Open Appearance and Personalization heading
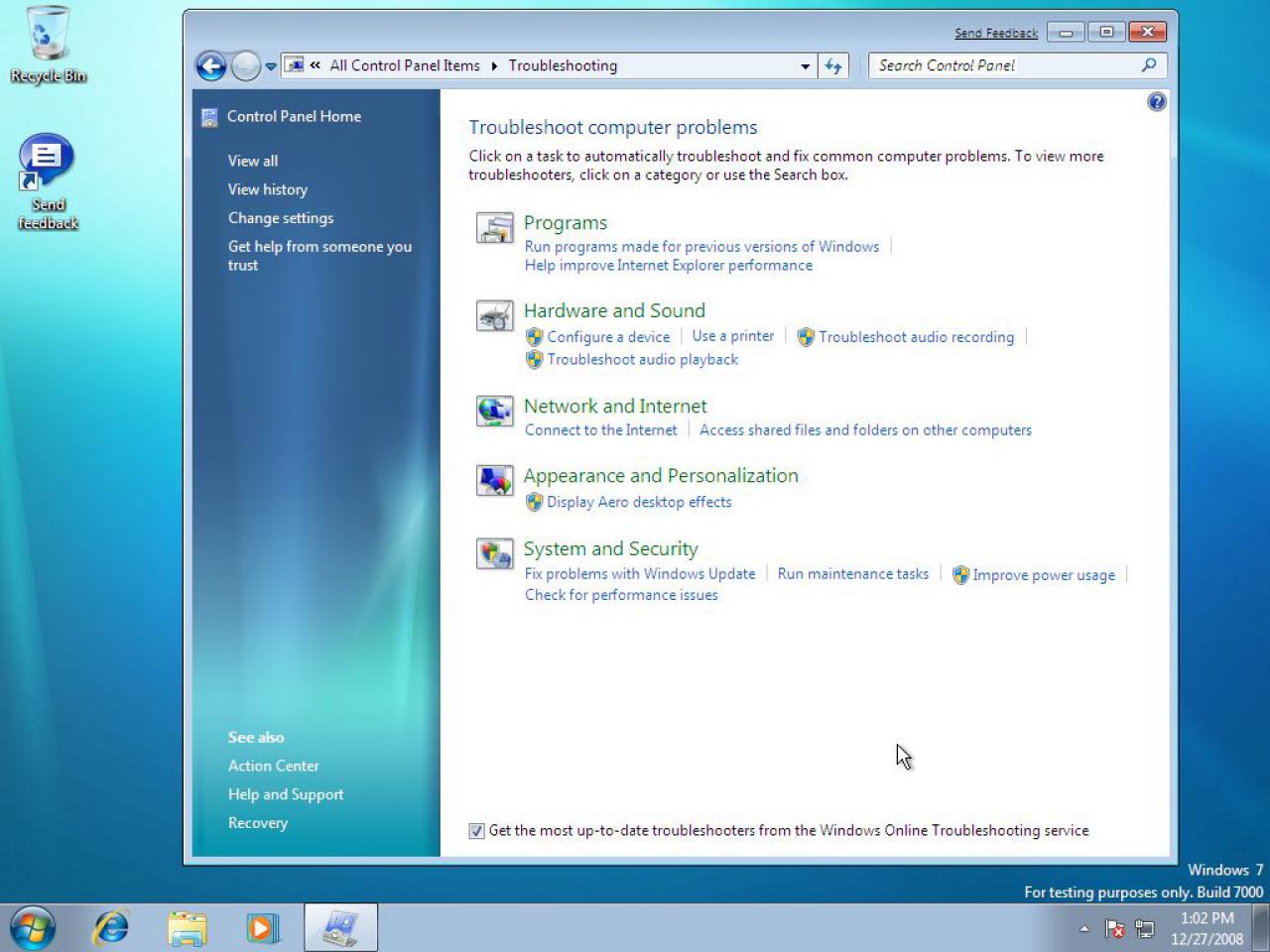This screenshot has height=952, width=1270. (x=661, y=476)
